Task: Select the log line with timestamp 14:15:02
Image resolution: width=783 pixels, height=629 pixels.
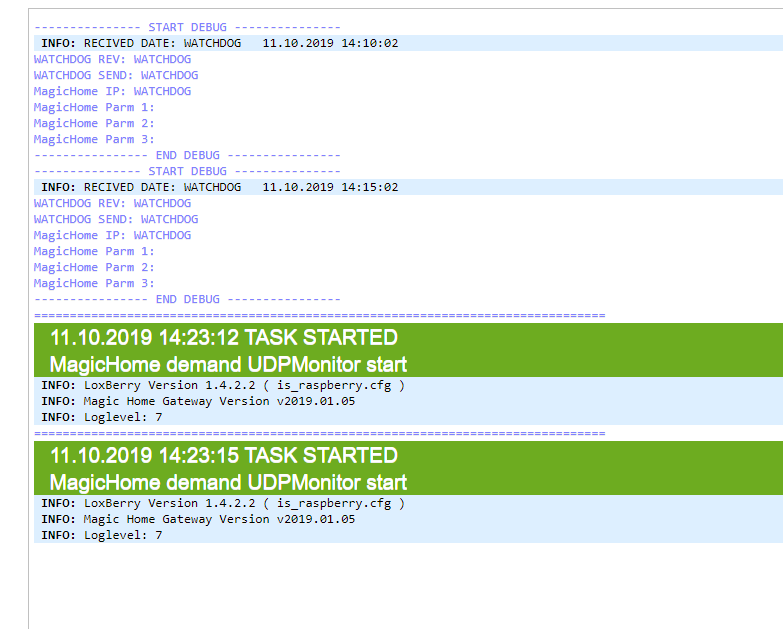Action: click(x=408, y=187)
